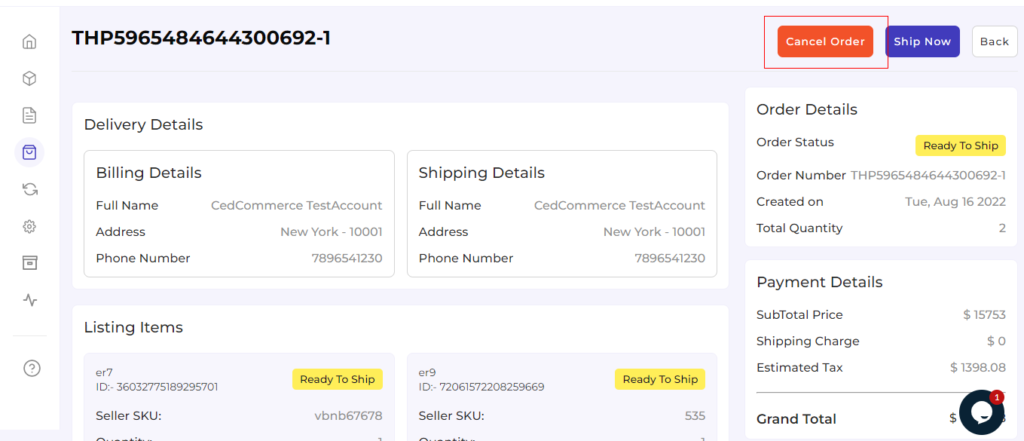This screenshot has width=1024, height=441.
Task: Open the chat support bubble
Action: tap(980, 411)
